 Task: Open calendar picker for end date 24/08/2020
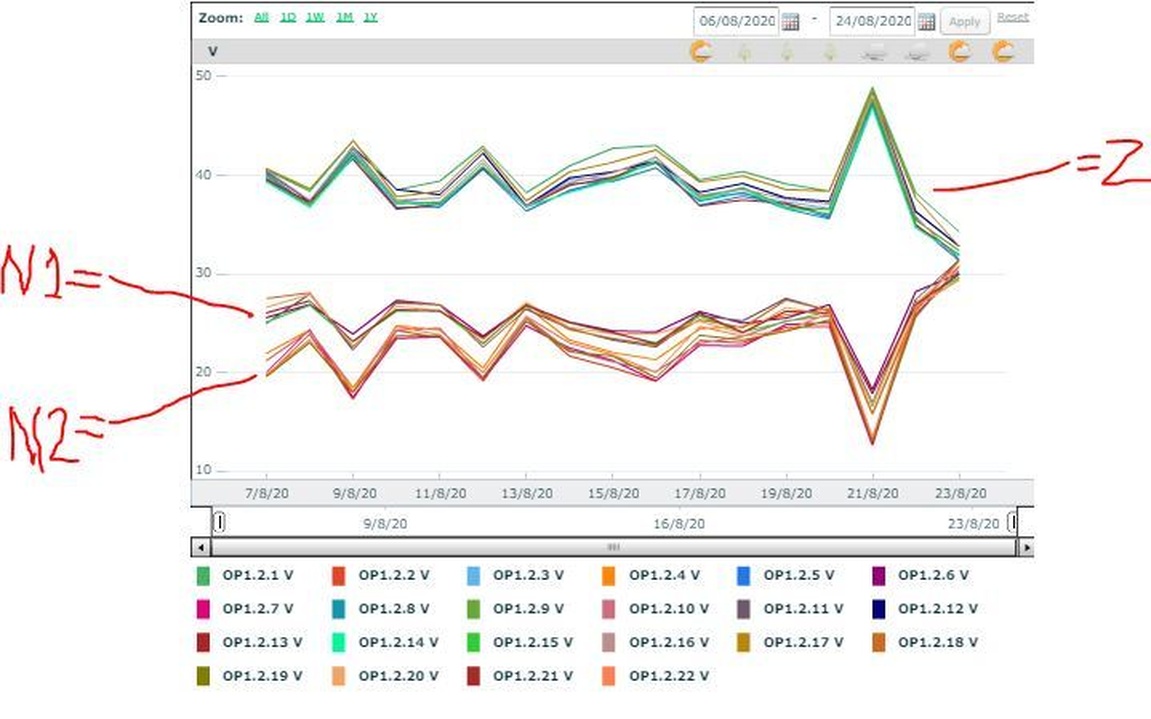coord(926,21)
